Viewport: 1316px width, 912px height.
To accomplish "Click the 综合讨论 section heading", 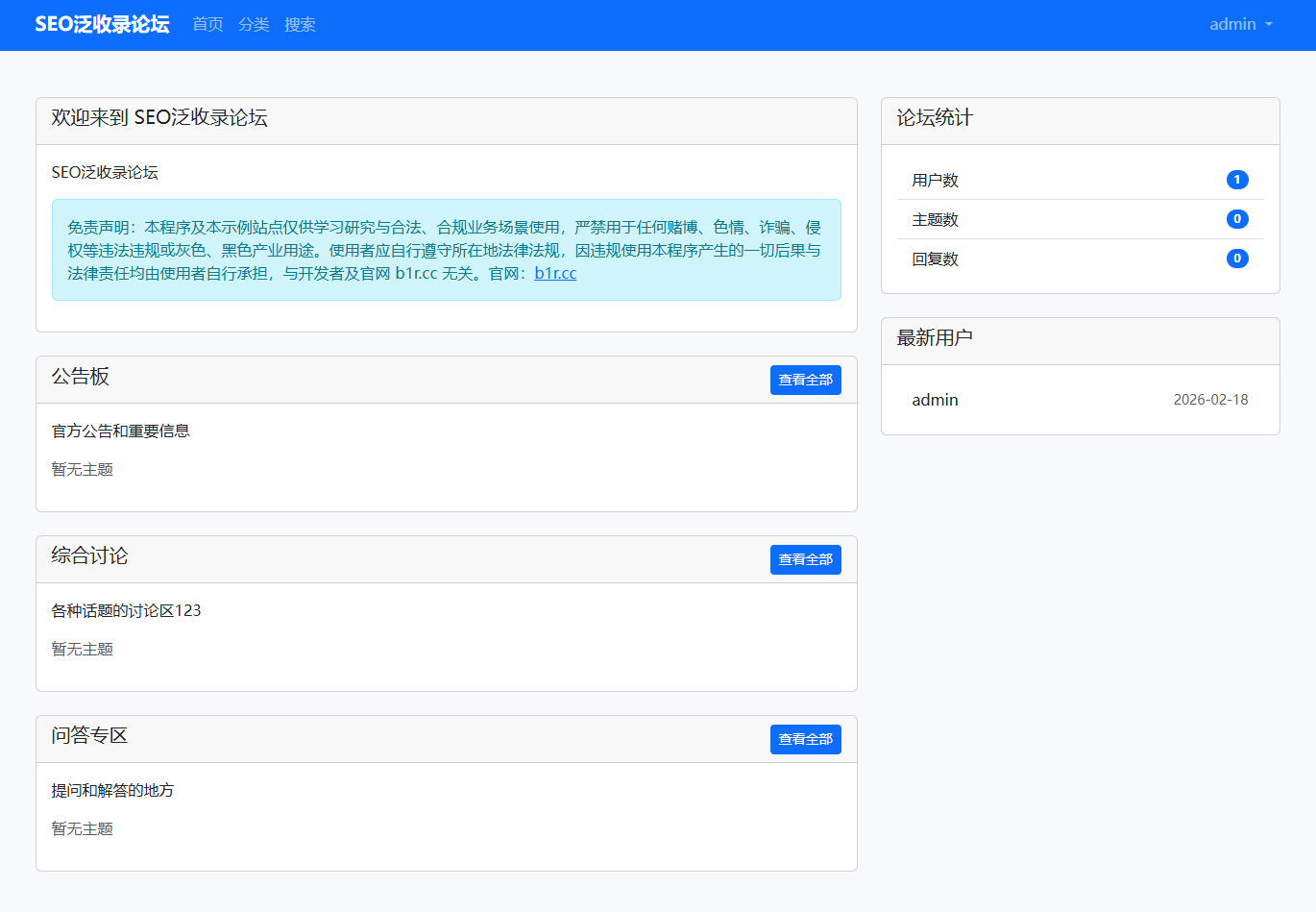I will (x=89, y=556).
